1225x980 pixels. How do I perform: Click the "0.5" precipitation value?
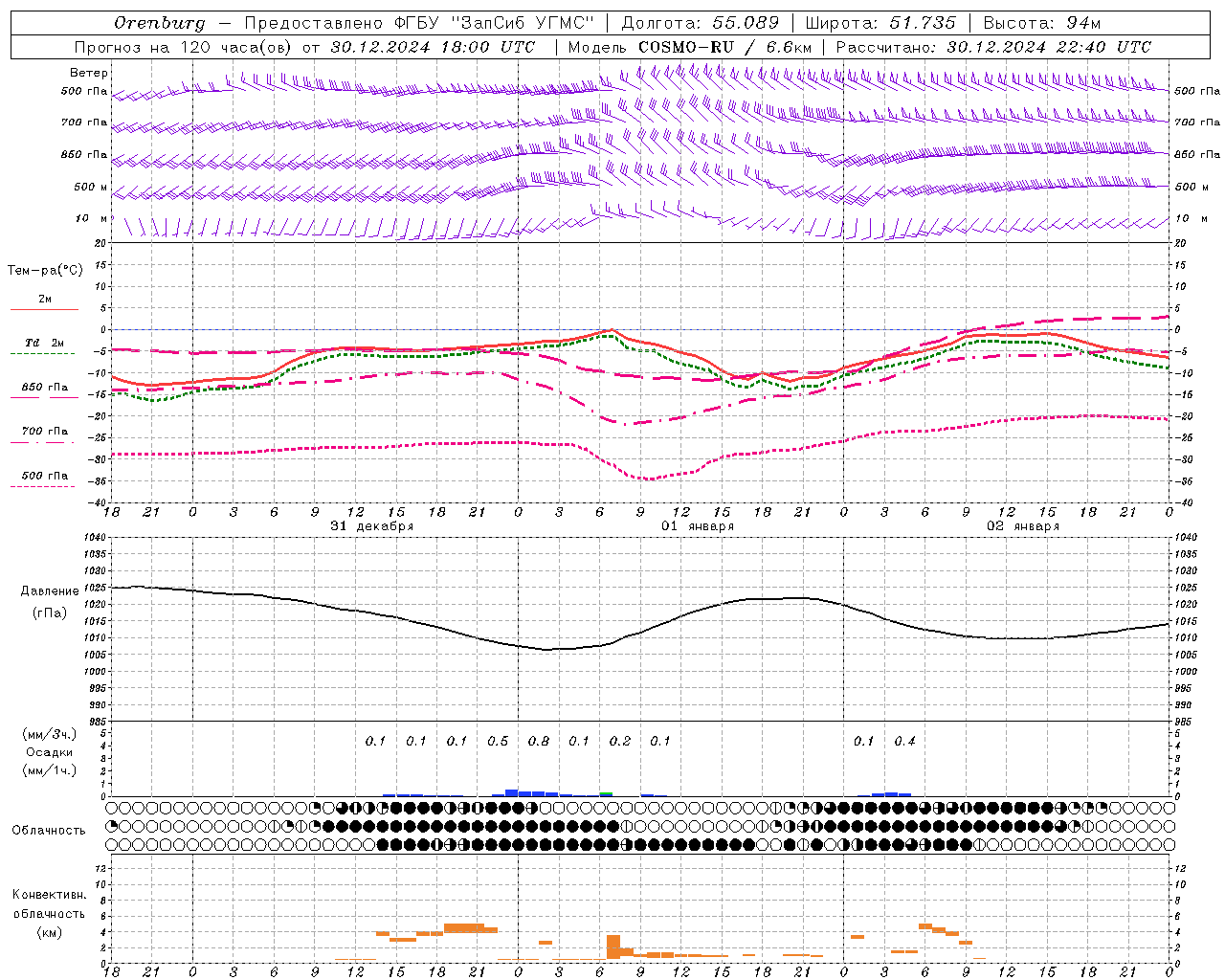click(x=498, y=741)
